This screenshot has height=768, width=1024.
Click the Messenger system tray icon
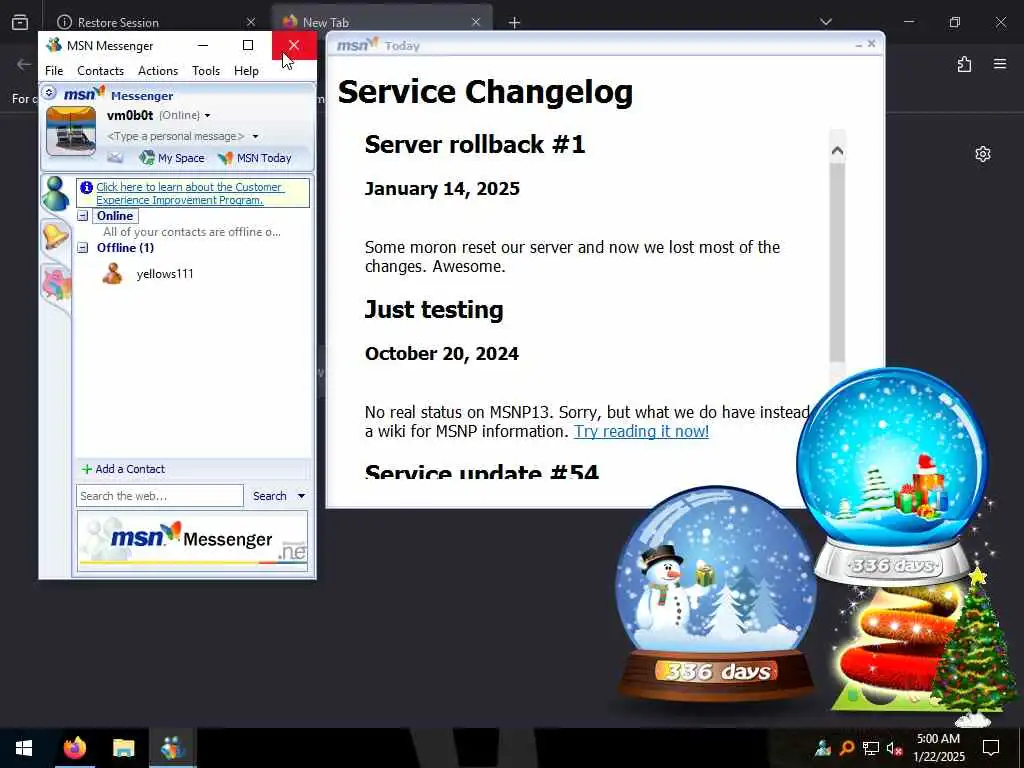pyautogui.click(x=823, y=748)
